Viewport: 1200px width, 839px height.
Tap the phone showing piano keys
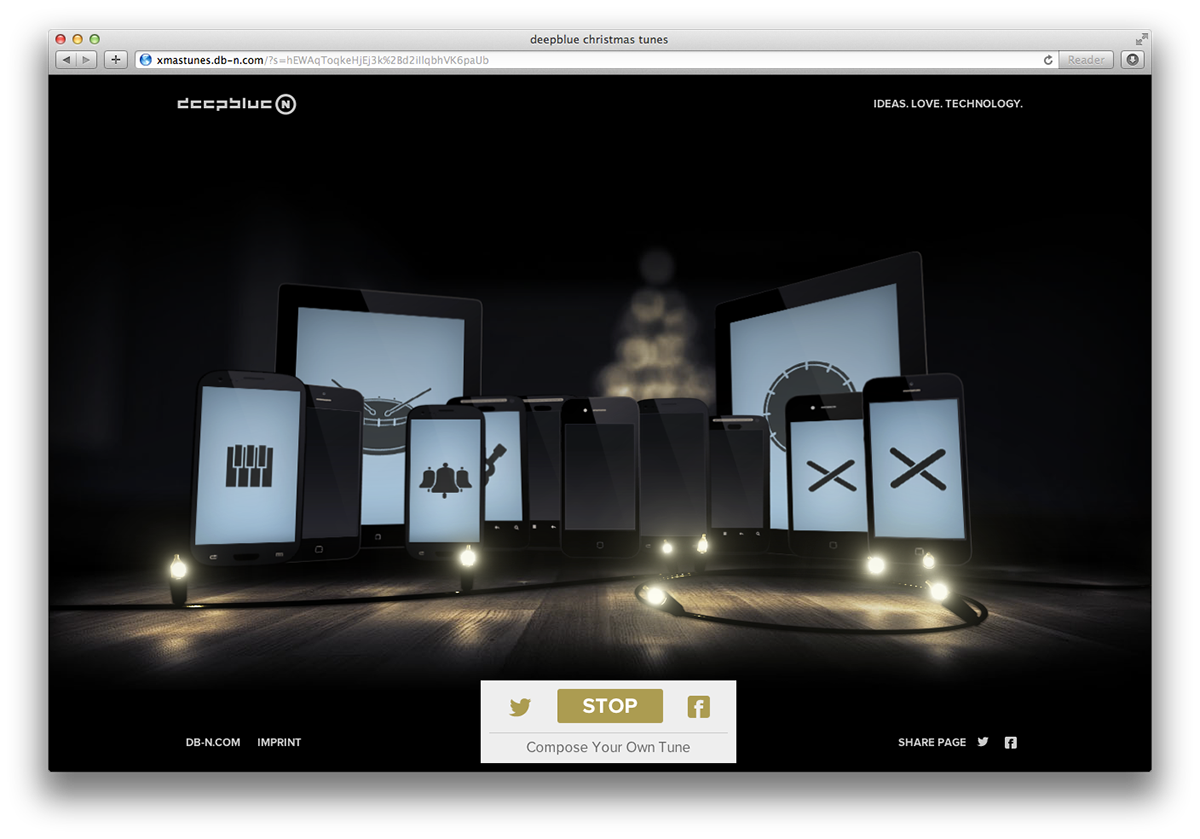point(248,468)
